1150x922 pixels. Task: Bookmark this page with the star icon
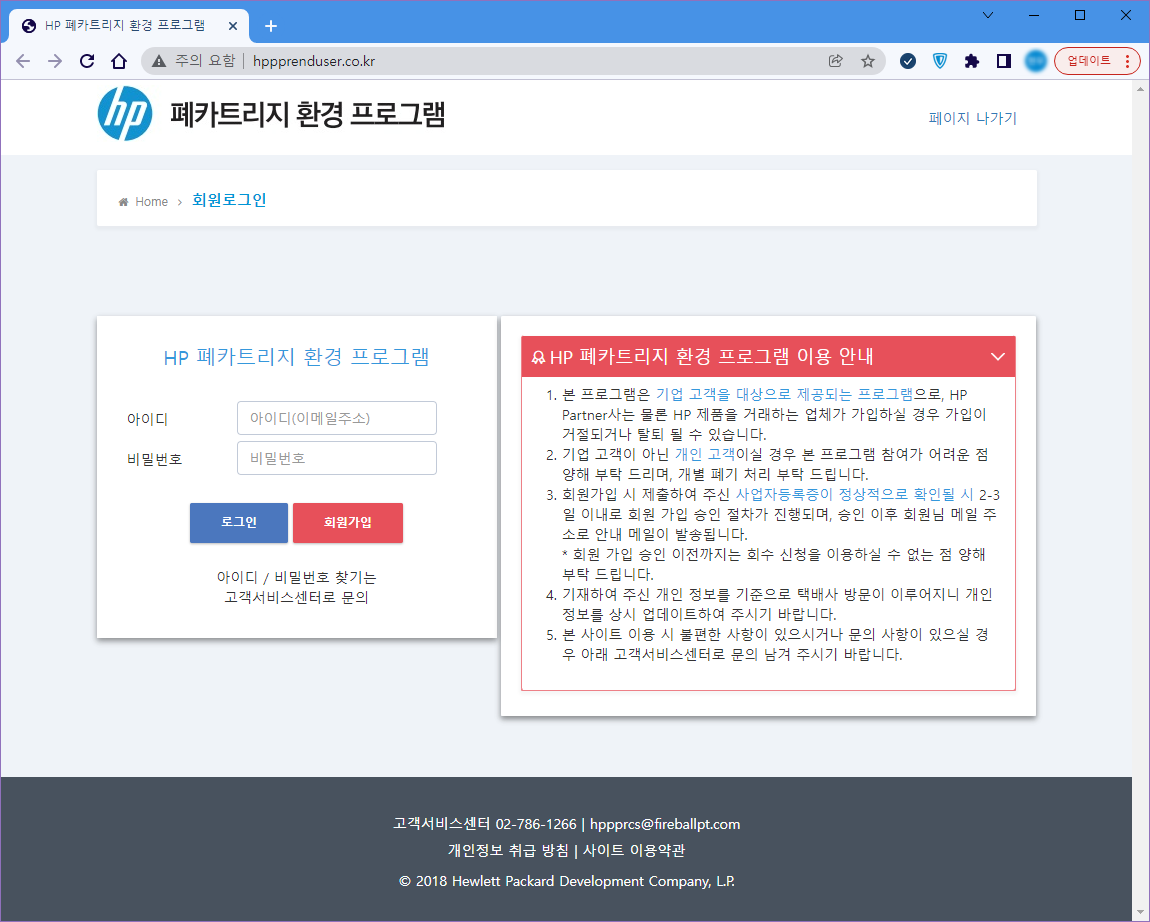868,61
